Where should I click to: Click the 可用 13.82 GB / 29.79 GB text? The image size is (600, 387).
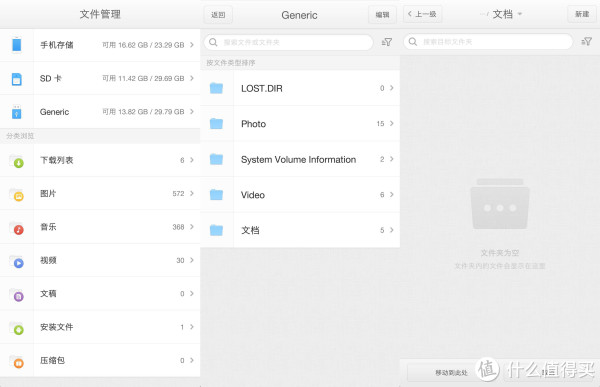(143, 112)
